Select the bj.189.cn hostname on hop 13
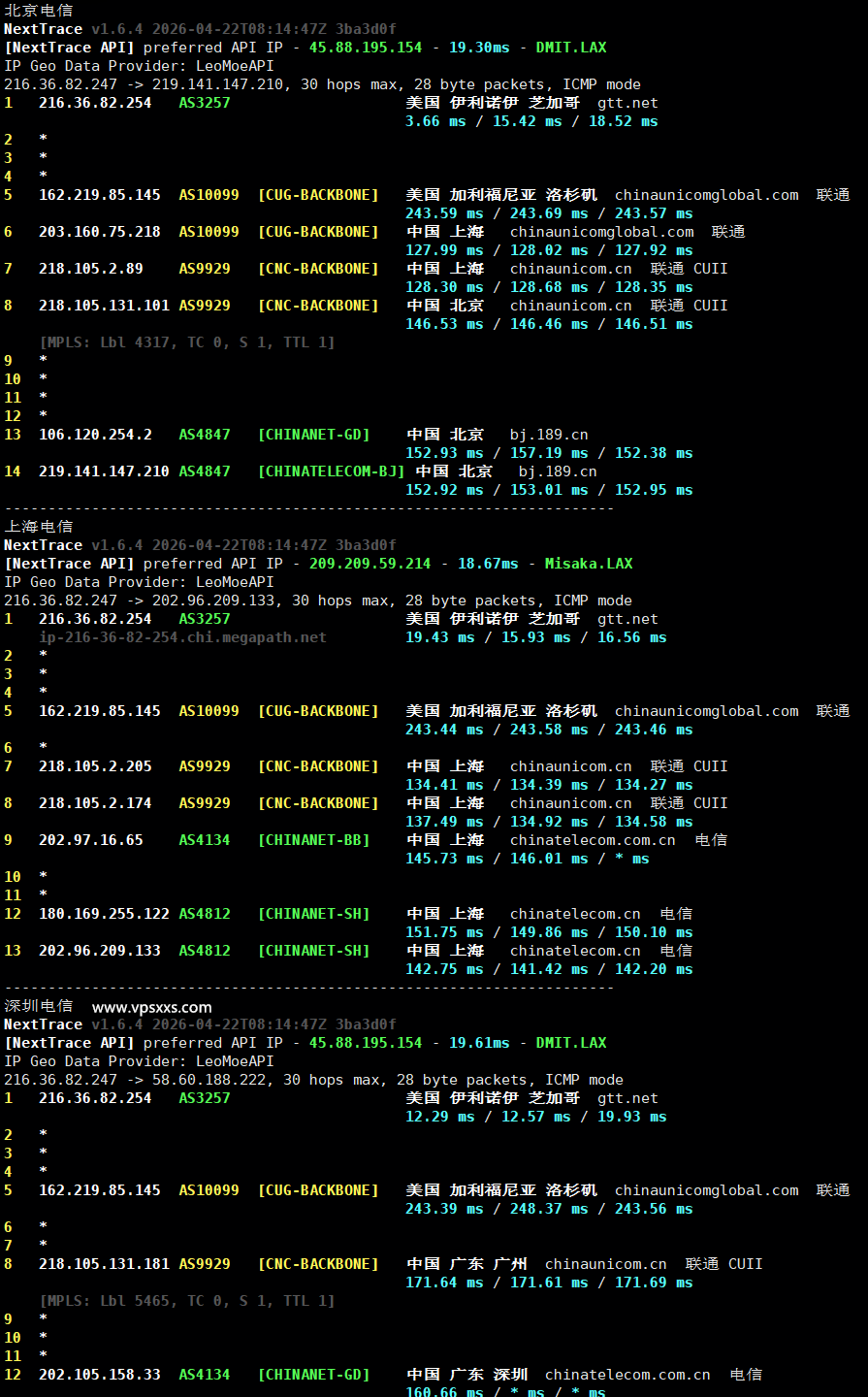Viewport: 868px width, 1397px height. 547,434
